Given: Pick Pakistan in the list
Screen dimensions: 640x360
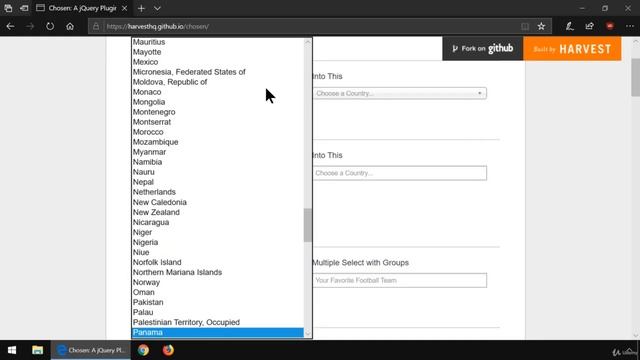Looking at the screenshot, I should [x=218, y=302].
